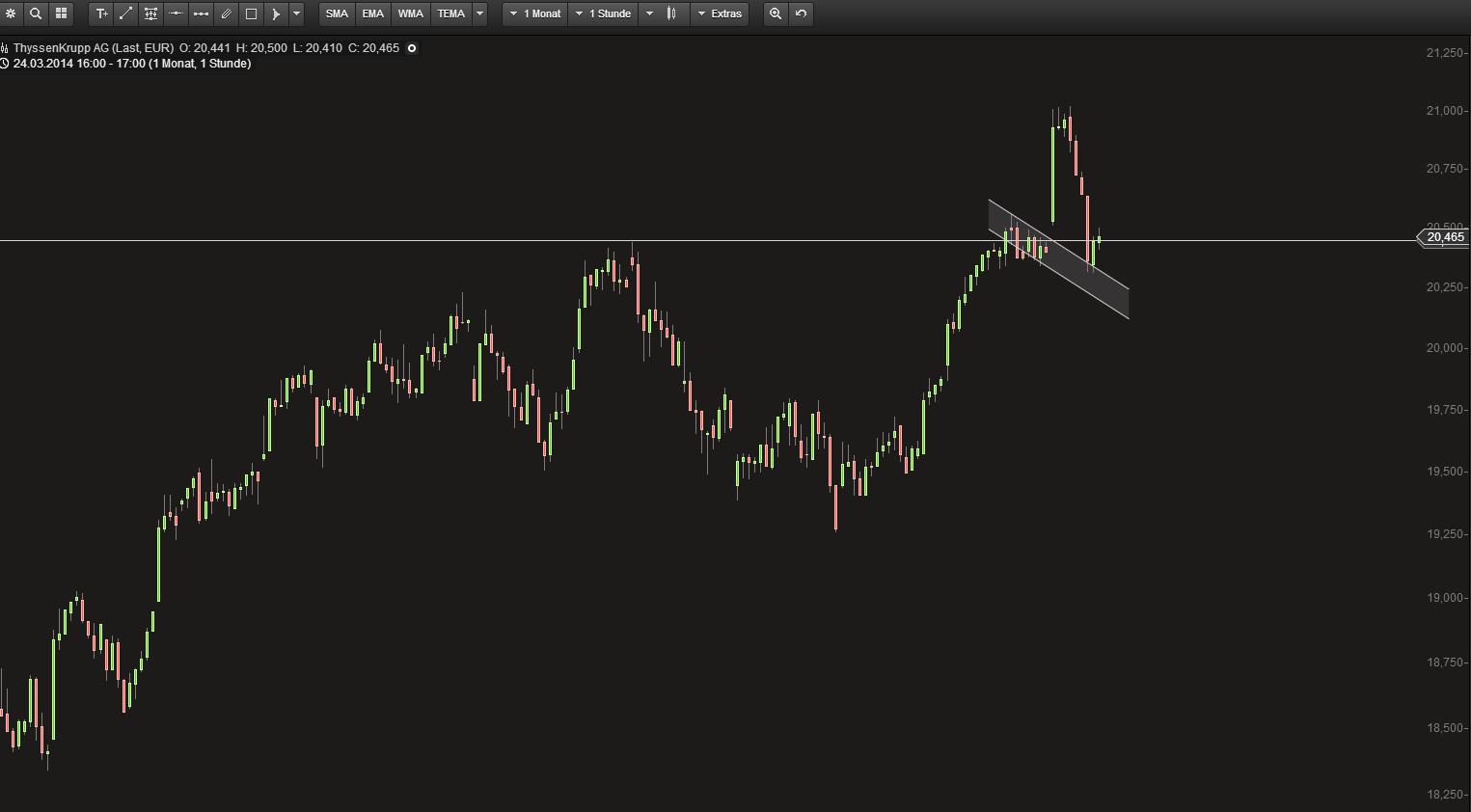Click the 19,500 price axis label
Viewport: 1471px width, 812px height.
[x=1447, y=472]
